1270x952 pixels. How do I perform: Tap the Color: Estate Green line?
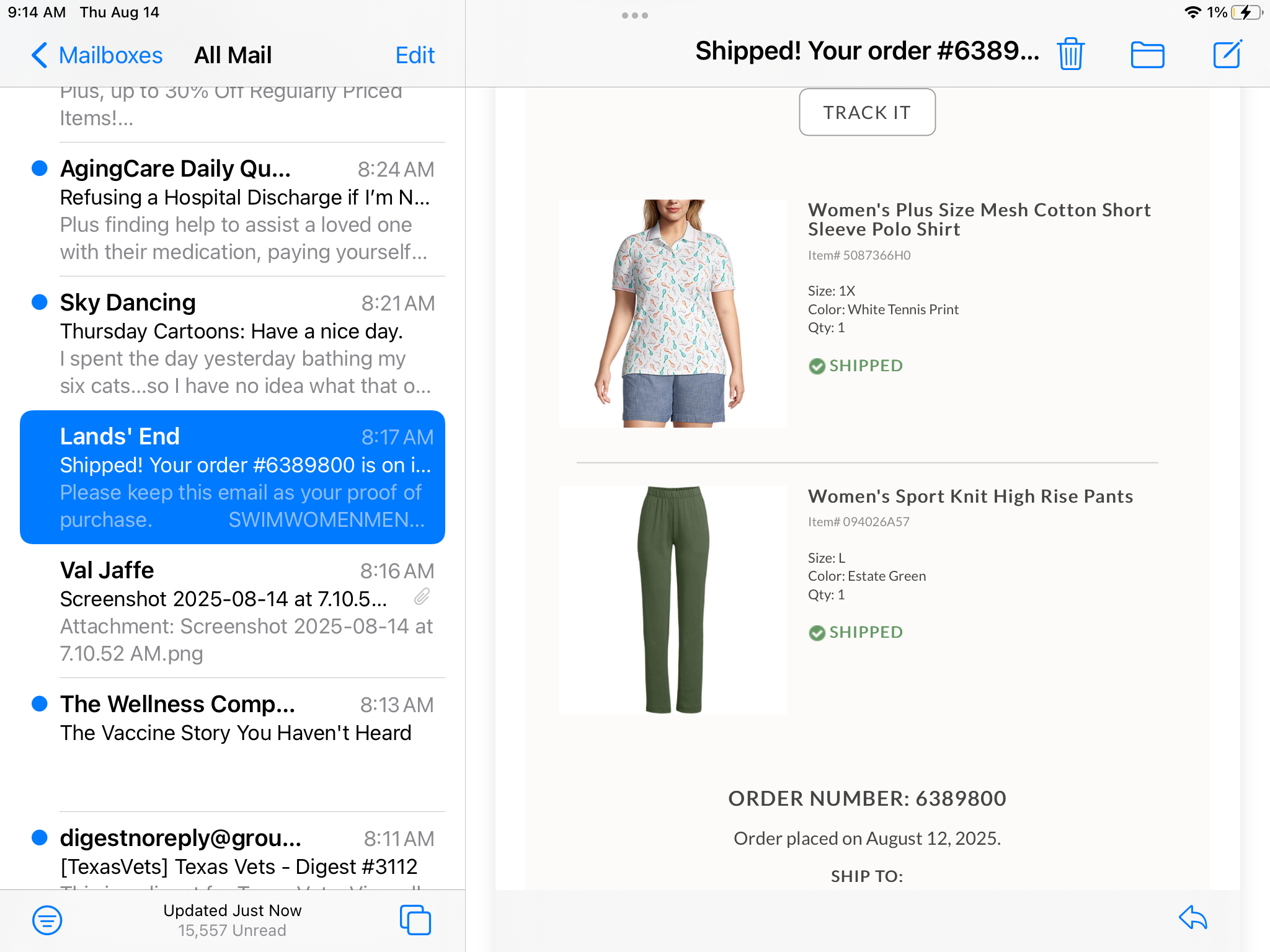tap(867, 576)
